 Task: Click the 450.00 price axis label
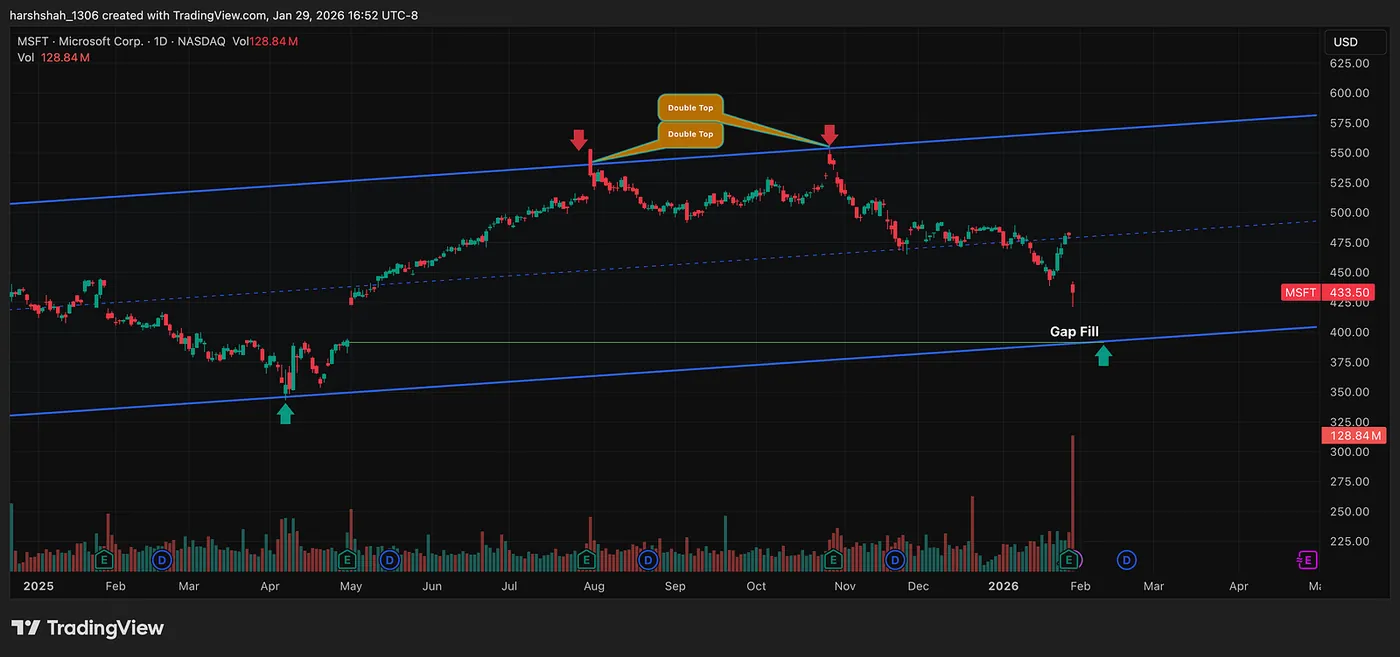(x=1349, y=273)
